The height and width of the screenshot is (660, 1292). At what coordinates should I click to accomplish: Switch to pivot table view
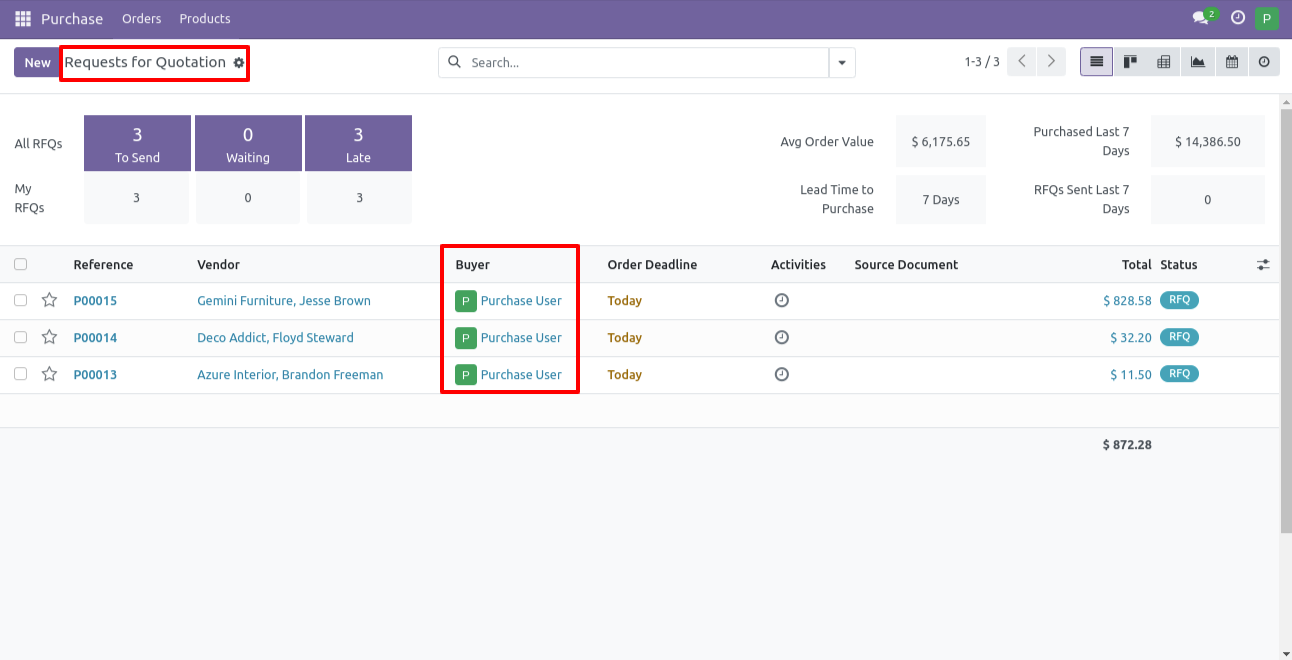pyautogui.click(x=1164, y=62)
